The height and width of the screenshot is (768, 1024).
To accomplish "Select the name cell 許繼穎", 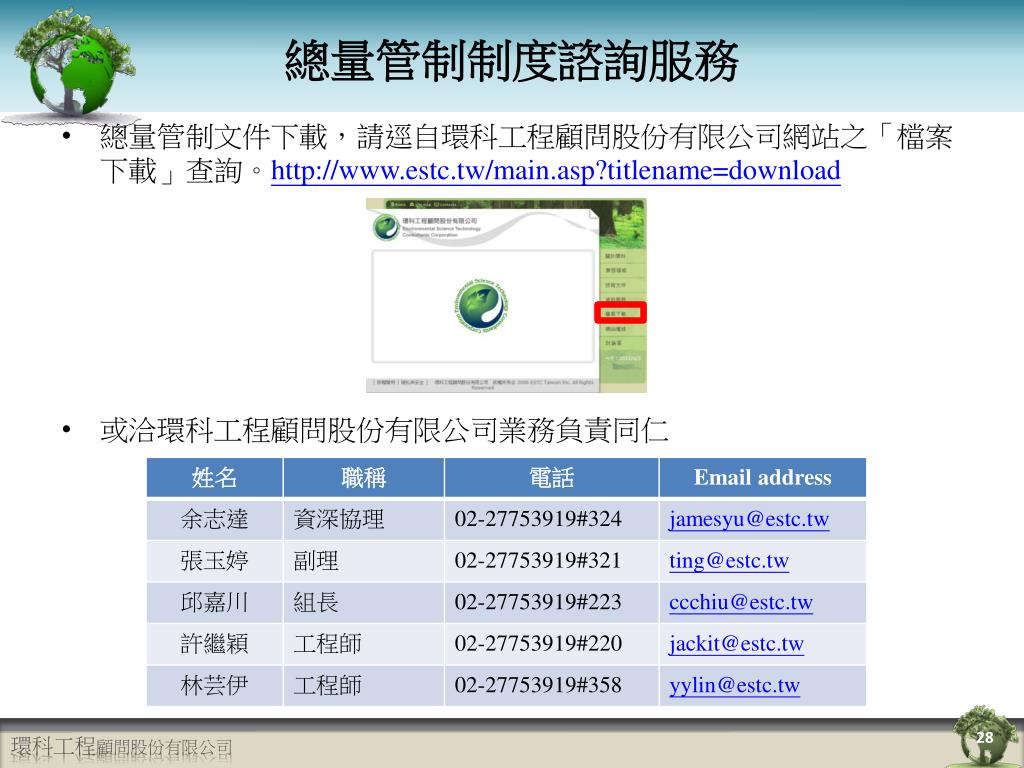I will [x=214, y=644].
